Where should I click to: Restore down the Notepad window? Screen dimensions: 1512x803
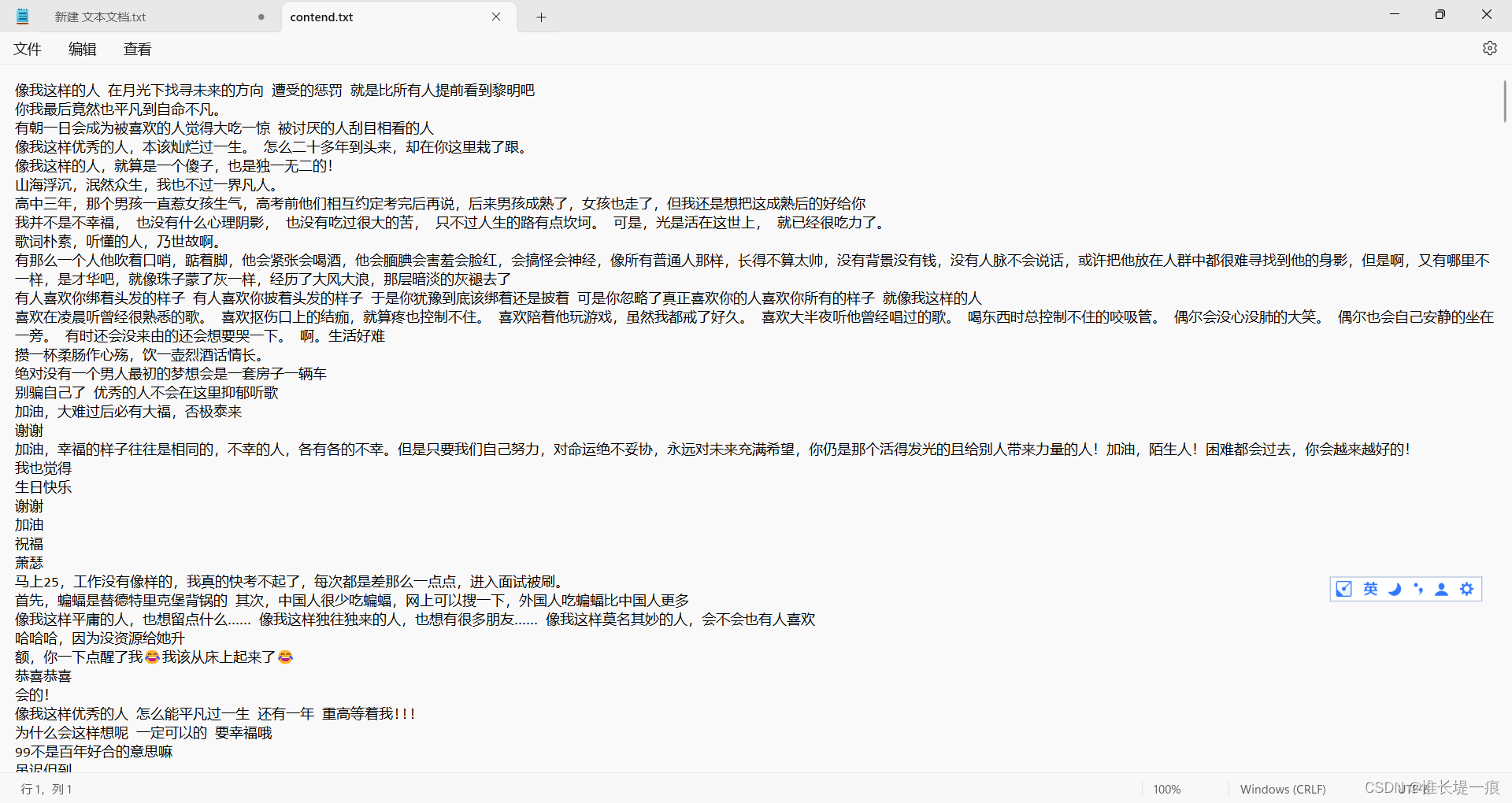click(1440, 15)
